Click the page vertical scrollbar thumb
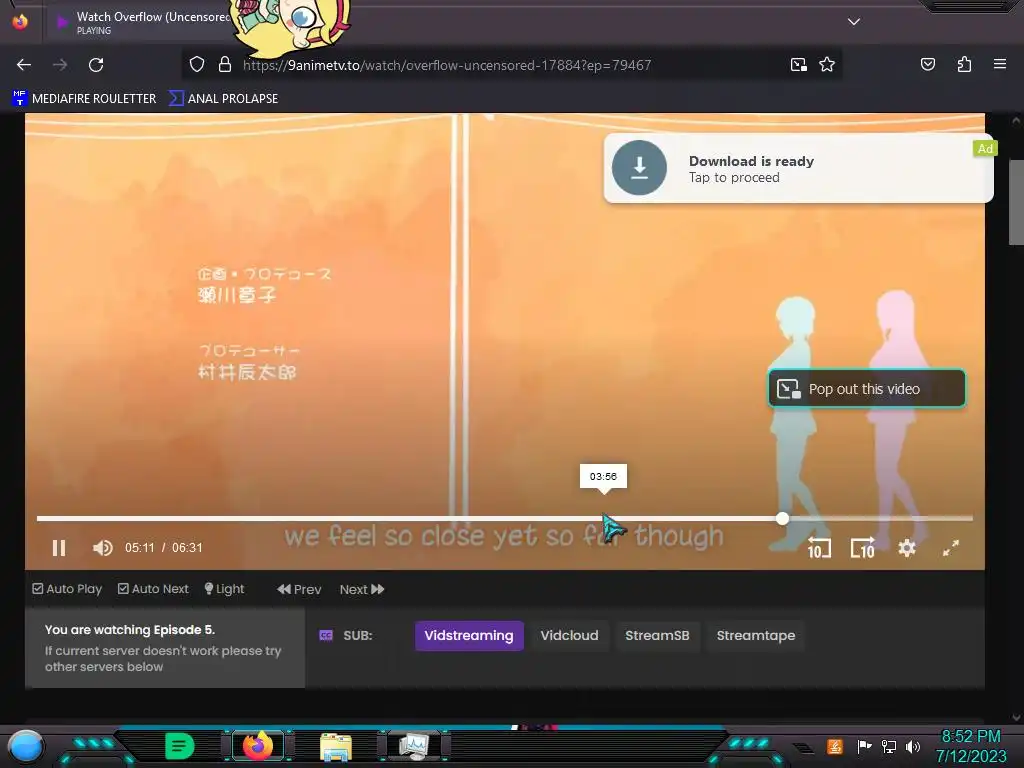Viewport: 1024px width, 768px height. point(1016,202)
